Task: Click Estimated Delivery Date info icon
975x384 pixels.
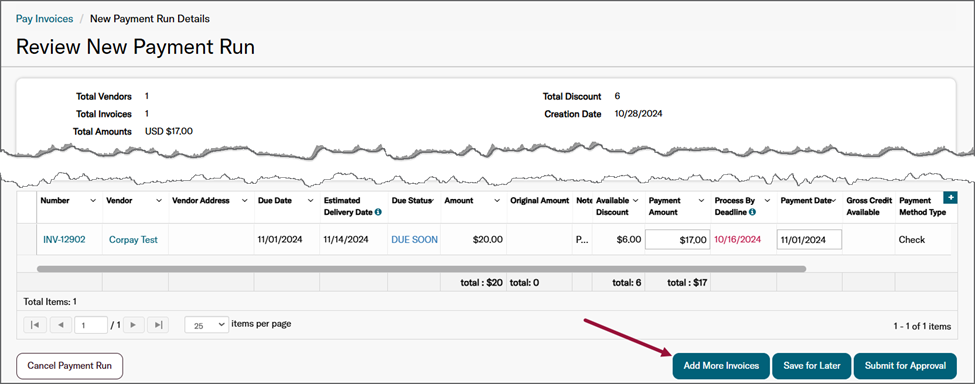Action: pyautogui.click(x=378, y=212)
